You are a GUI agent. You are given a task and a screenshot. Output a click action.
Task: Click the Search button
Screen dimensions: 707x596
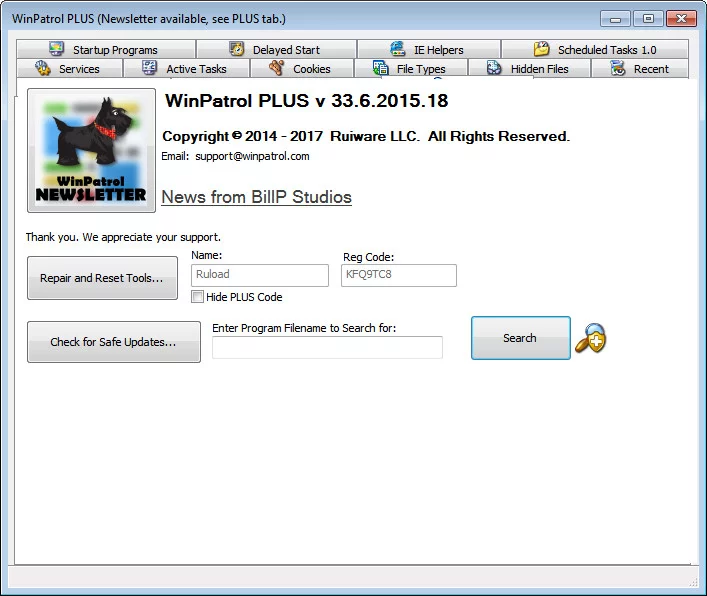click(521, 338)
